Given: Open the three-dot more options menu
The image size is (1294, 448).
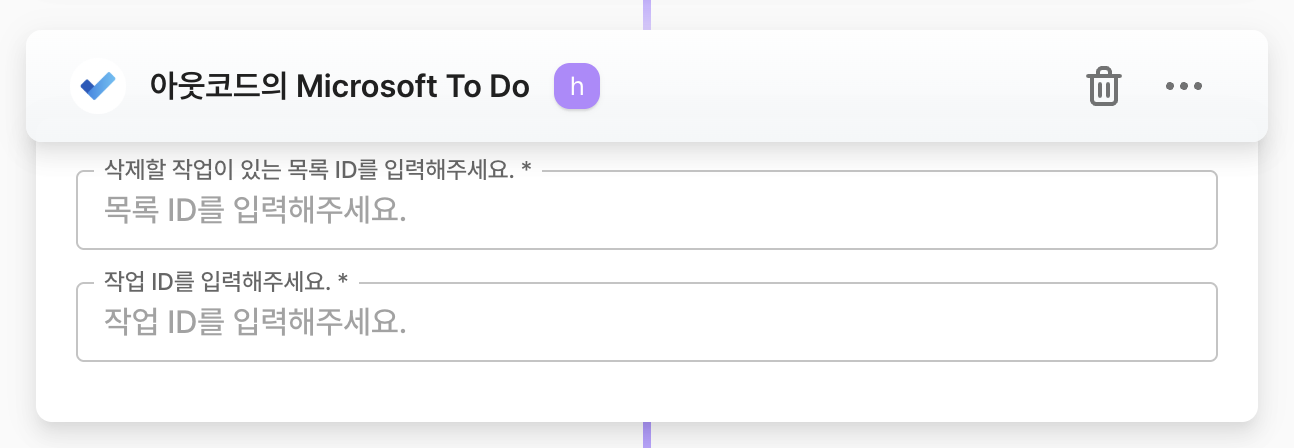Looking at the screenshot, I should pyautogui.click(x=1183, y=86).
